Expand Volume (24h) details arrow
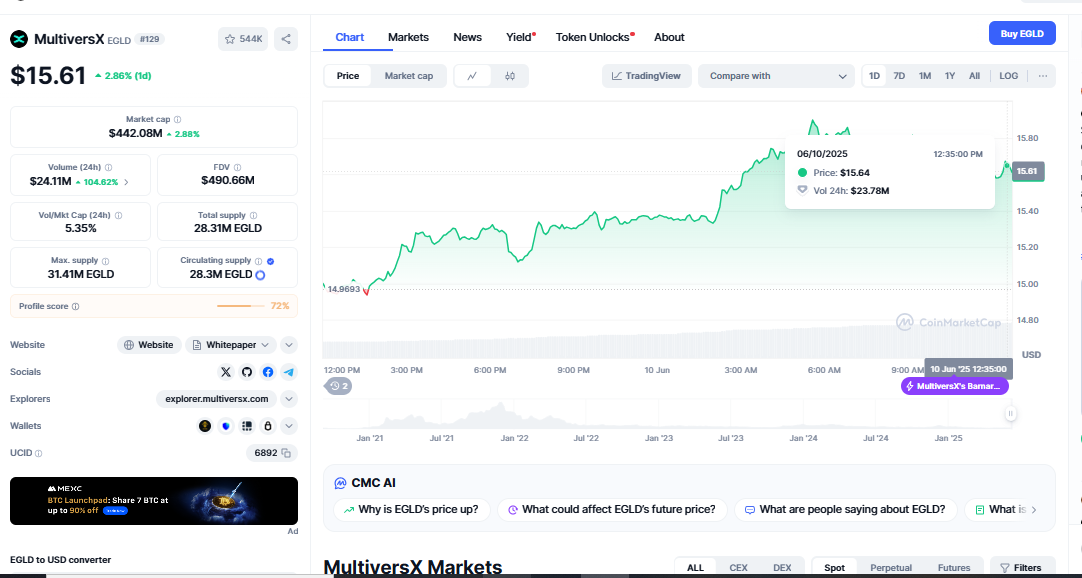This screenshot has height=578, width=1082. (126, 183)
